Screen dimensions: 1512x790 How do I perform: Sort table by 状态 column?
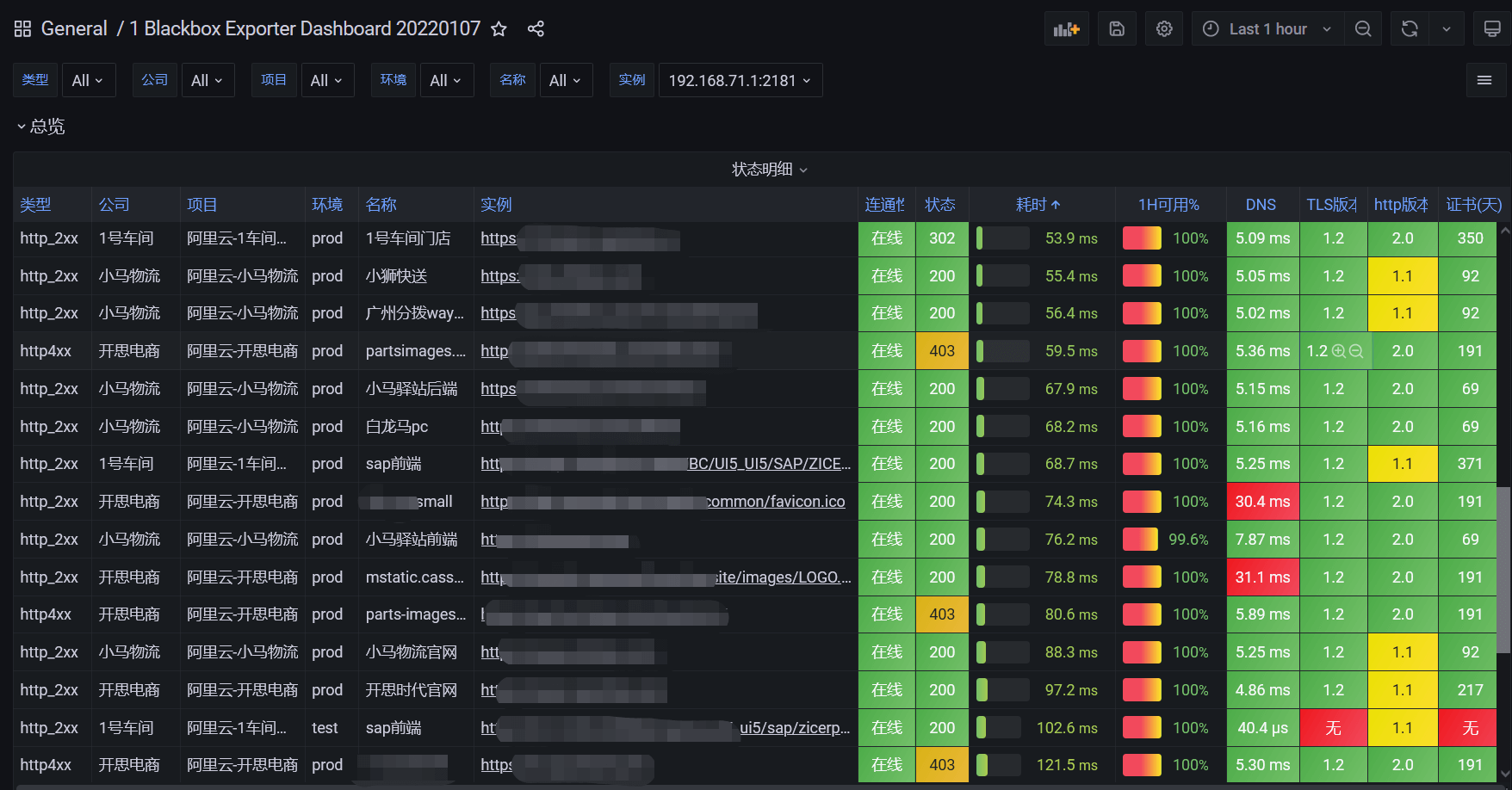940,205
